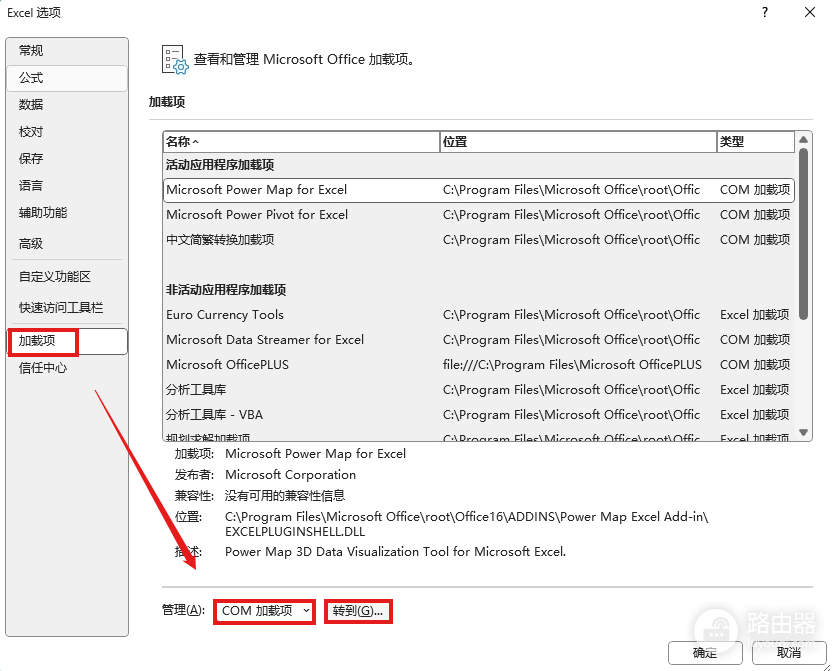This screenshot has height=671, width=834.
Task: Click the add-in list scrollbar thumb
Action: pos(804,234)
